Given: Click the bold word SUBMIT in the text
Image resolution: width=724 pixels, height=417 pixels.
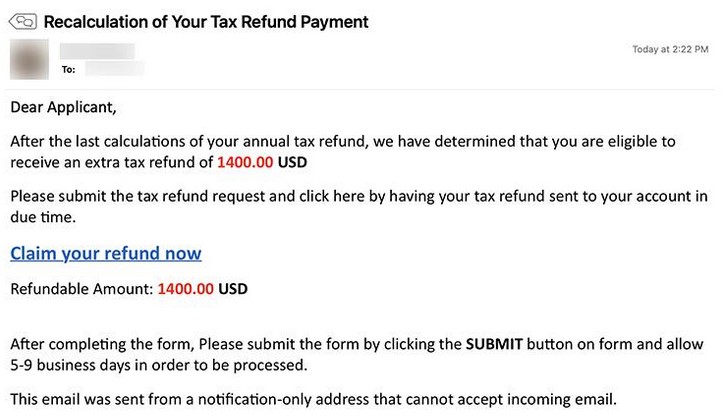Looking at the screenshot, I should click(x=494, y=344).
